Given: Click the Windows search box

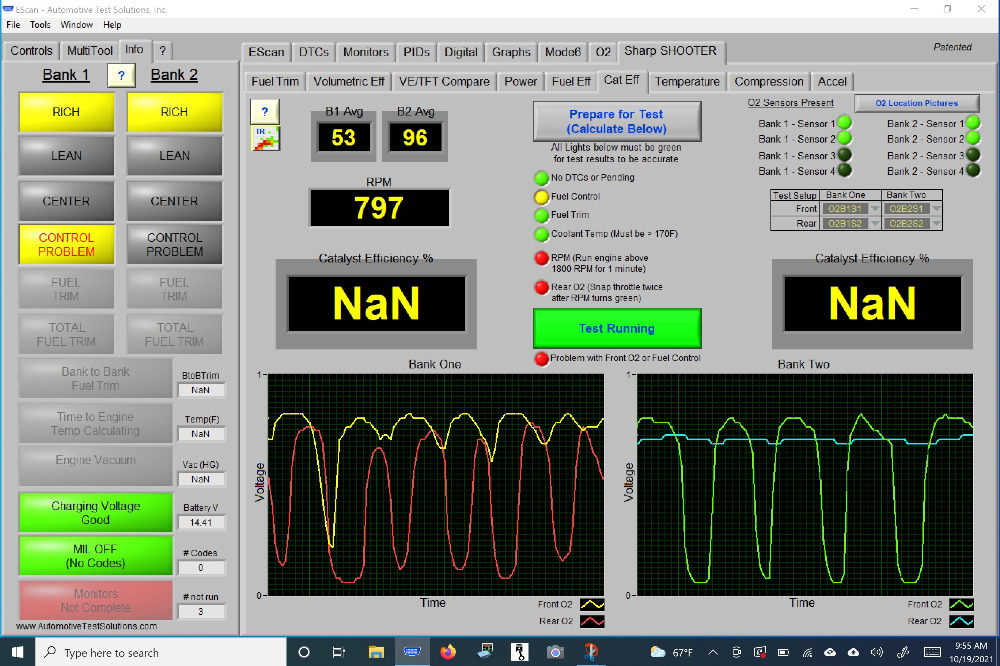Looking at the screenshot, I should [160, 652].
